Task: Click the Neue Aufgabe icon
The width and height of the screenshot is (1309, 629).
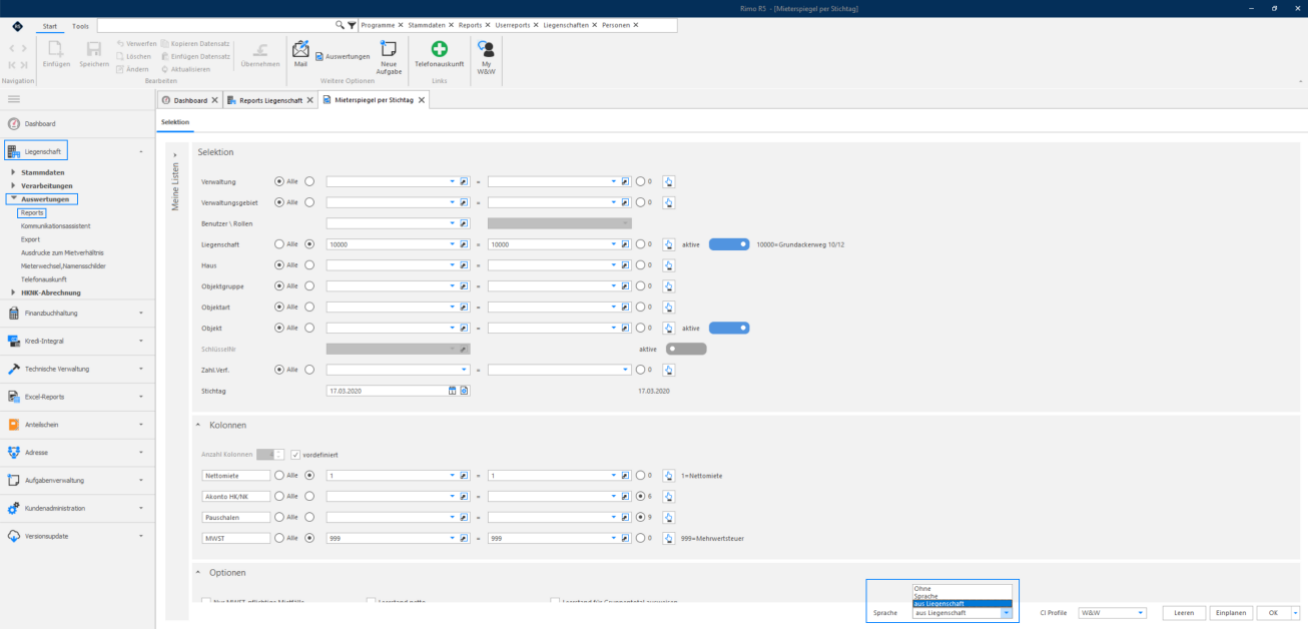Action: 390,57
